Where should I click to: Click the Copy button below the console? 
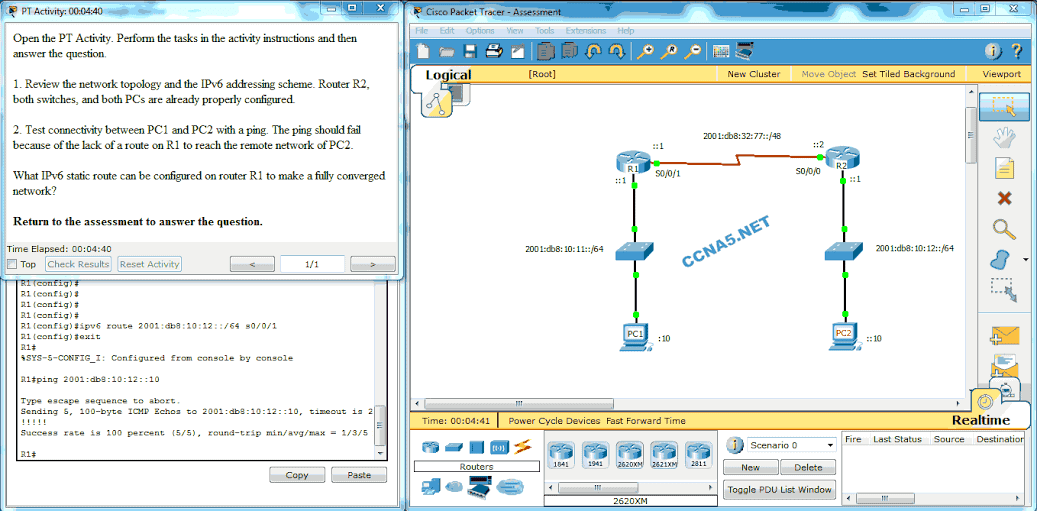tap(296, 475)
